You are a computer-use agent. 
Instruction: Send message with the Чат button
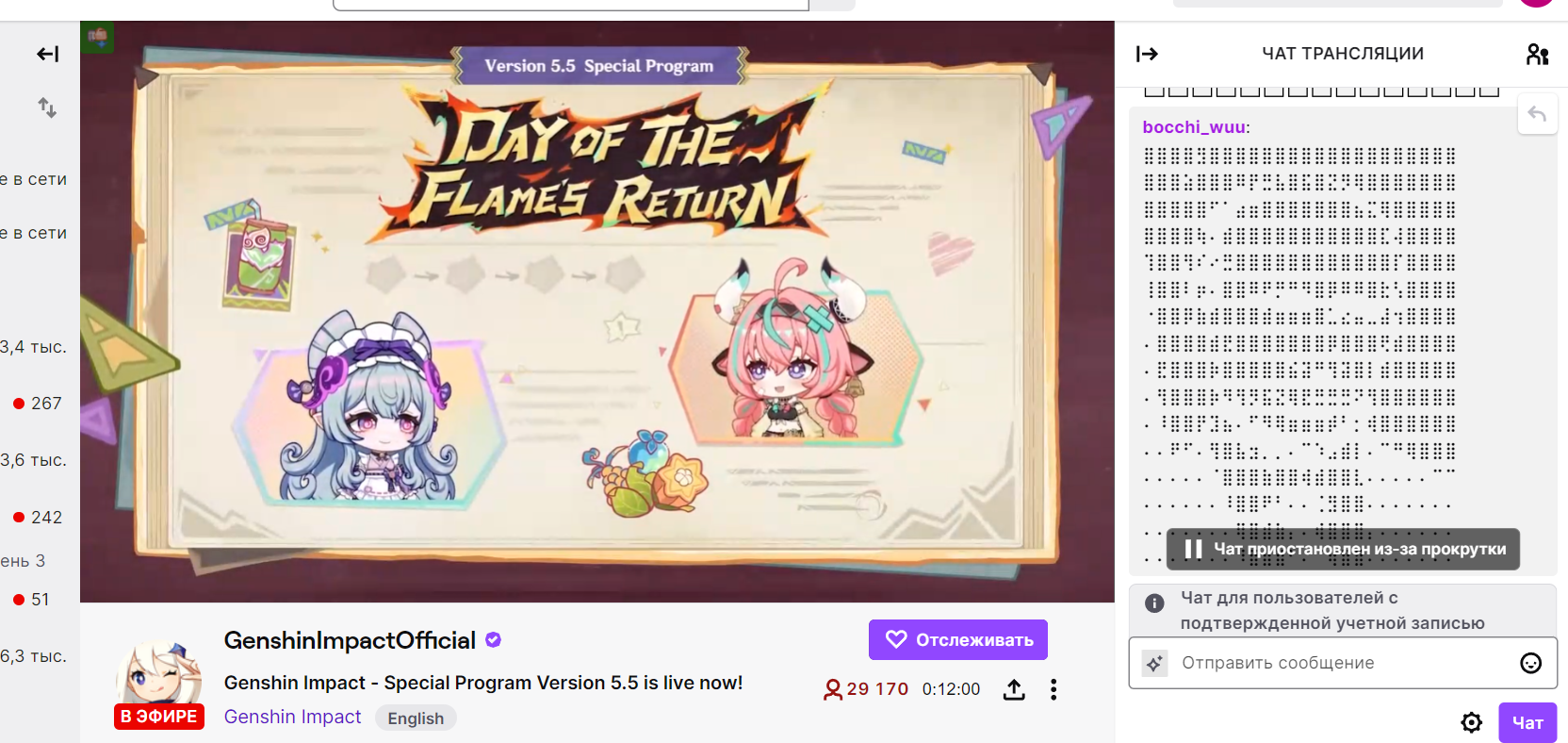(x=1527, y=722)
